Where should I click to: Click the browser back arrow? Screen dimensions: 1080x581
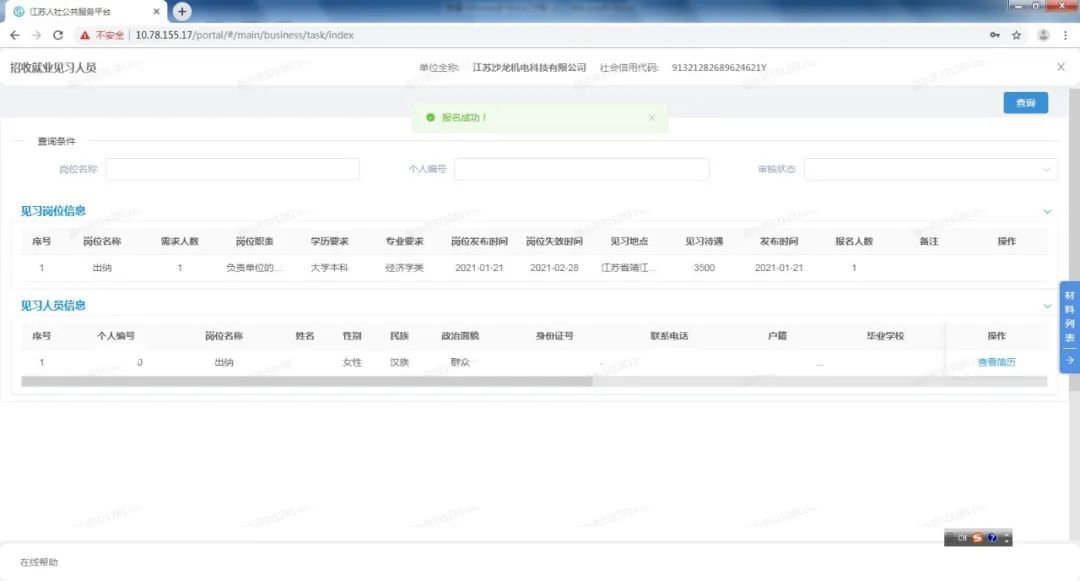14,35
